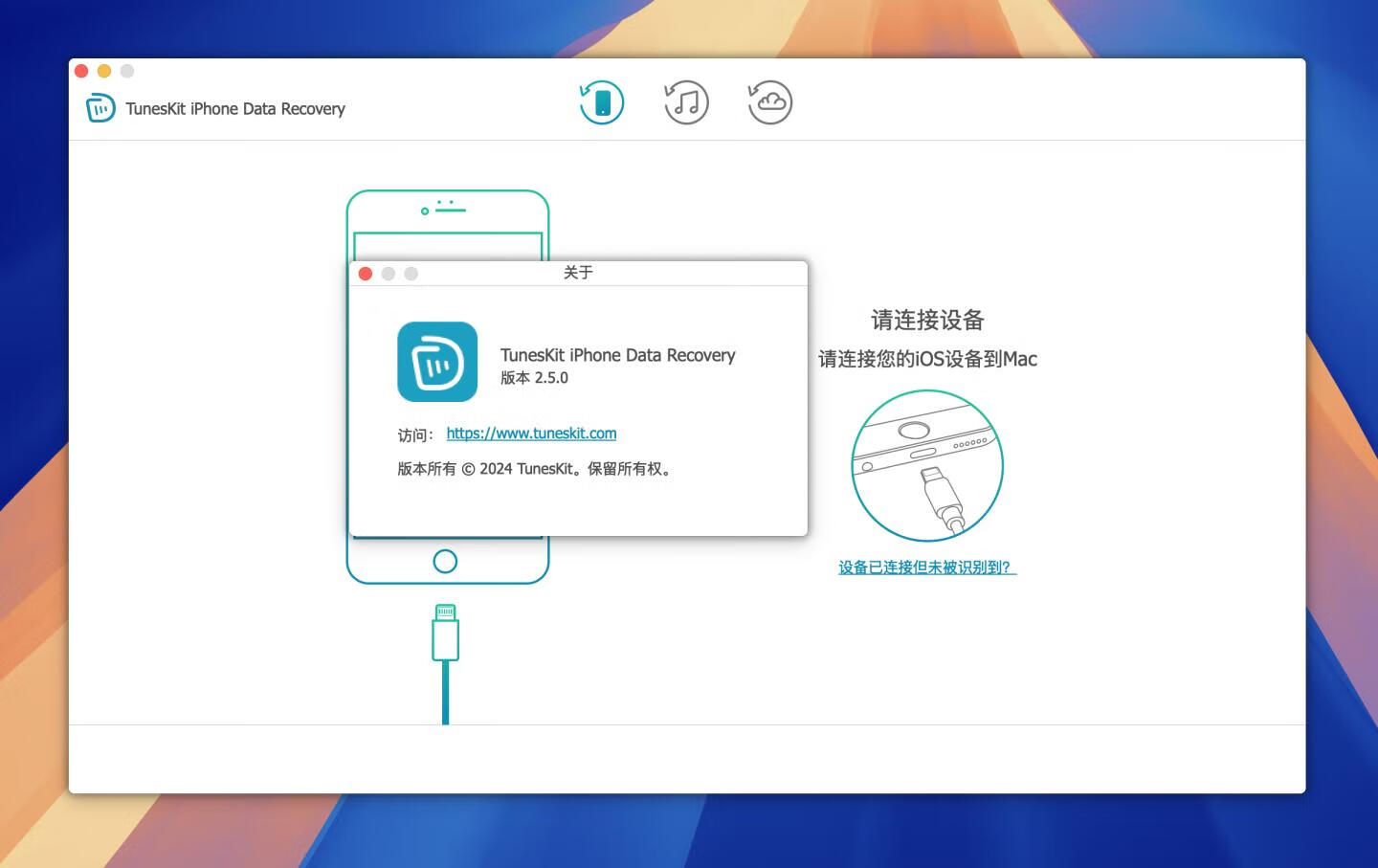Close the main TunesKit window

point(81,71)
